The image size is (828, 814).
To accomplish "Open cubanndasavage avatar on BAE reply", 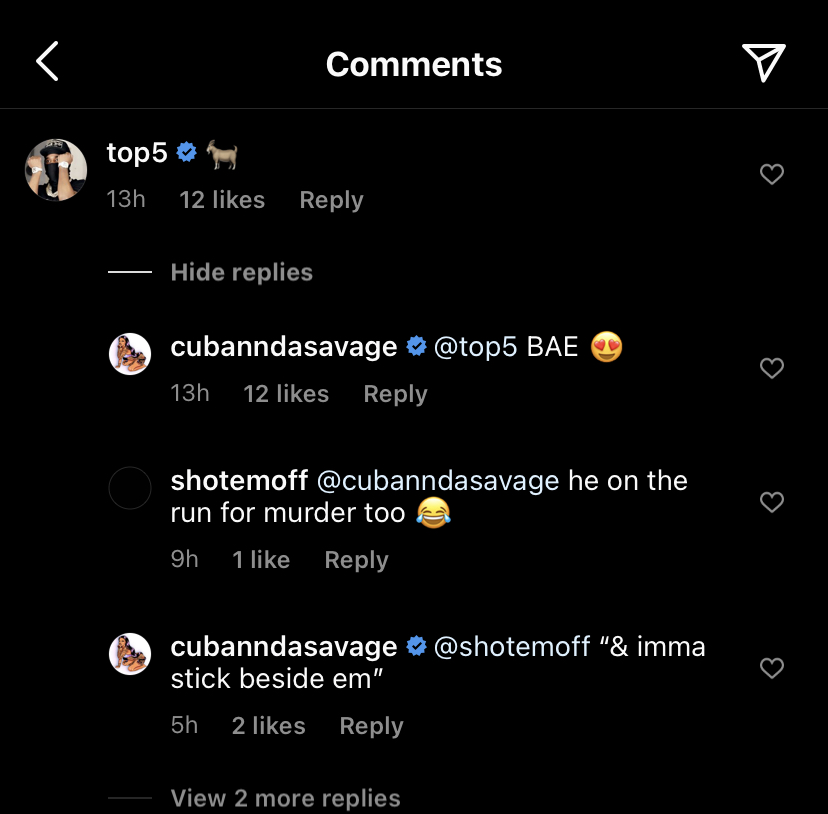I will [130, 355].
